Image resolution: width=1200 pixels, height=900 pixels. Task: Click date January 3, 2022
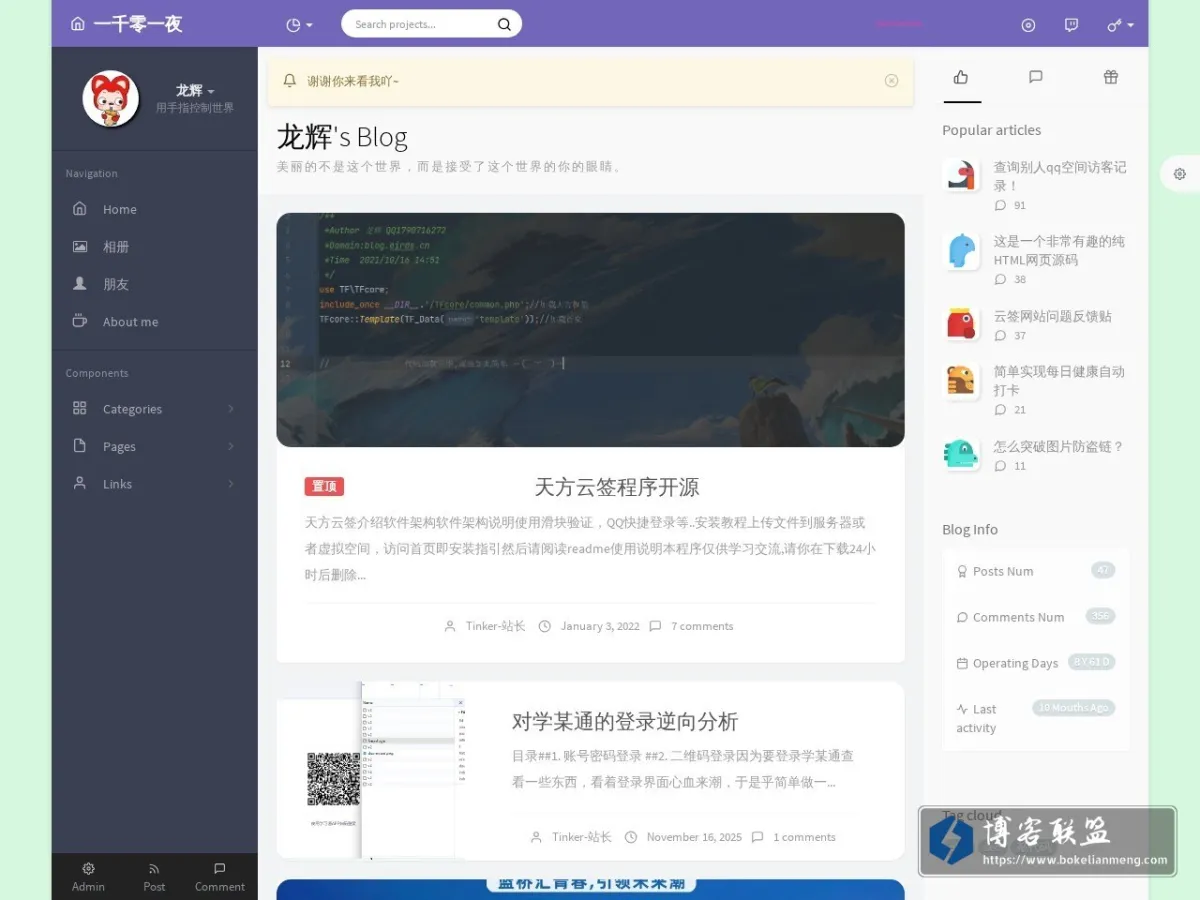(x=600, y=626)
